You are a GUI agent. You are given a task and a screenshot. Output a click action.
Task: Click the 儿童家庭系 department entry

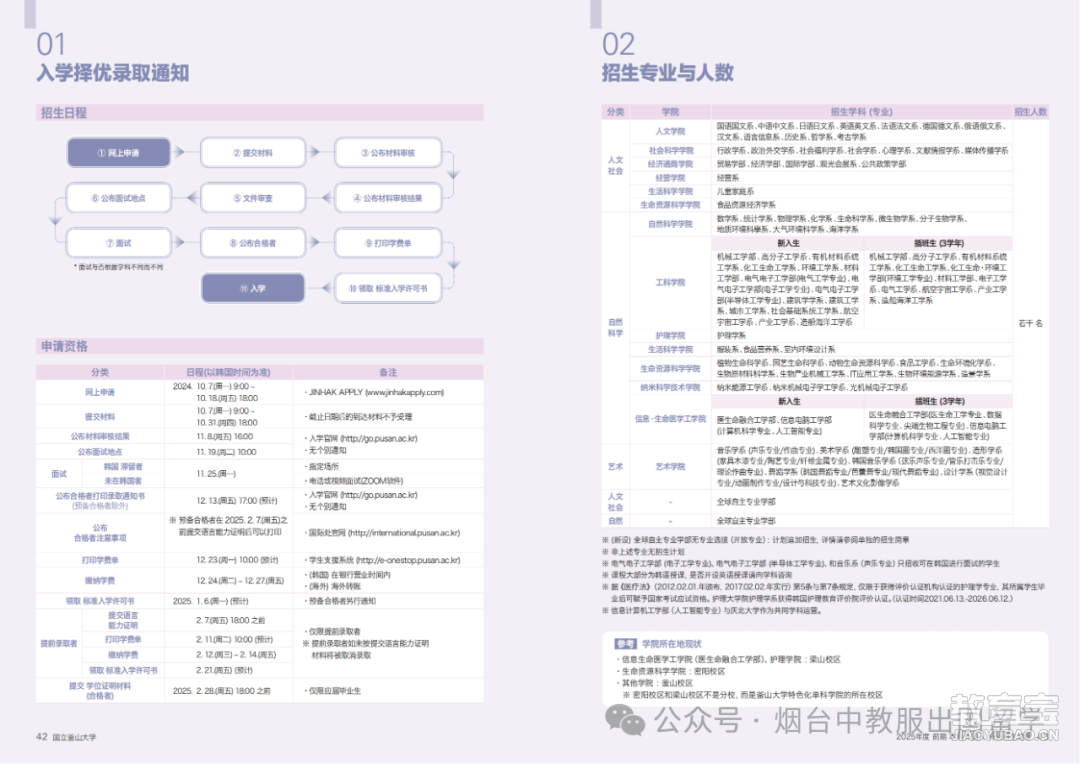(x=735, y=191)
